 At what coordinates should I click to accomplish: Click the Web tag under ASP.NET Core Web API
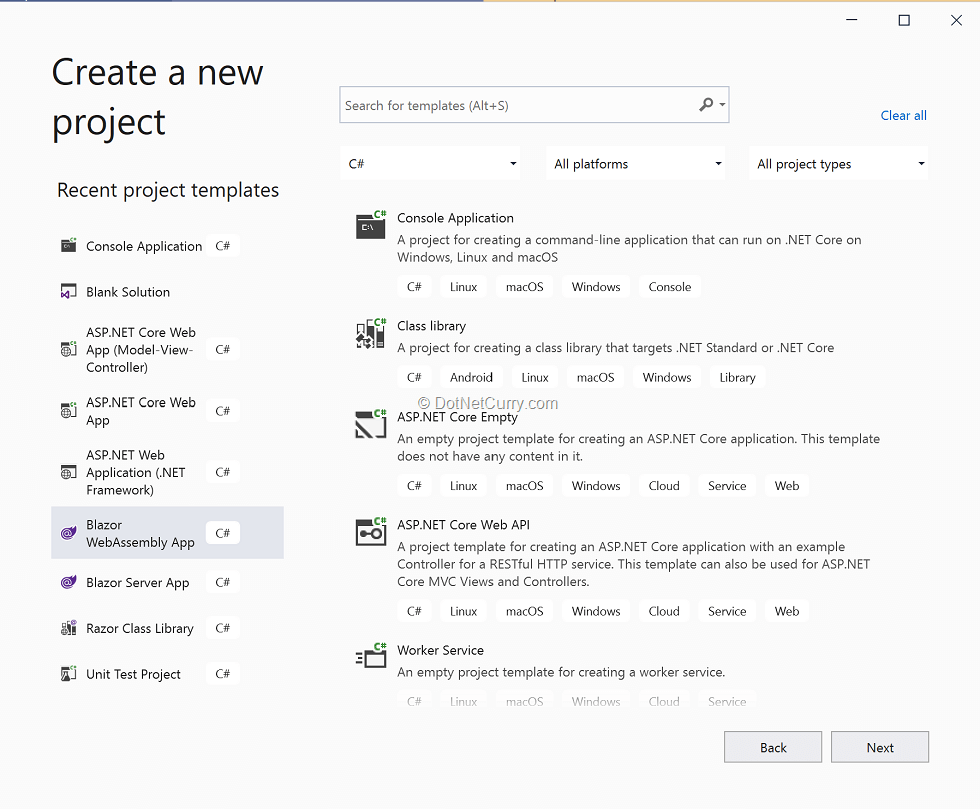787,611
